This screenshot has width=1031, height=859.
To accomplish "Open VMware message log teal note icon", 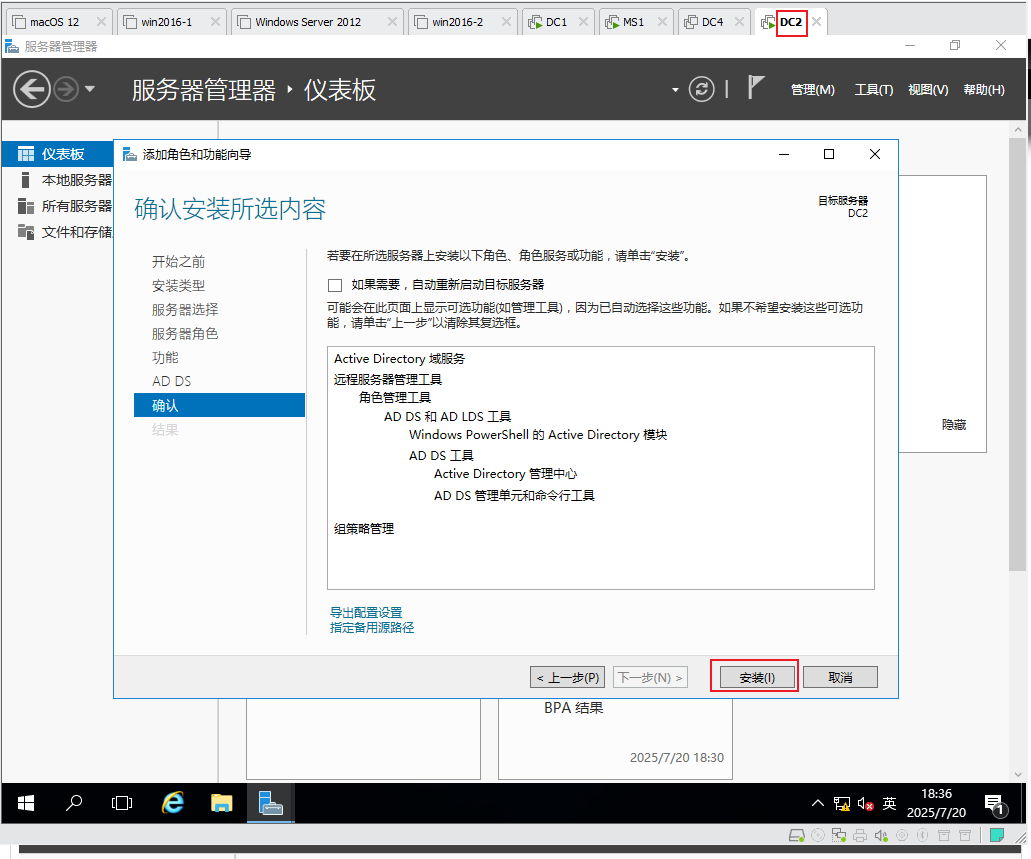I will [997, 835].
